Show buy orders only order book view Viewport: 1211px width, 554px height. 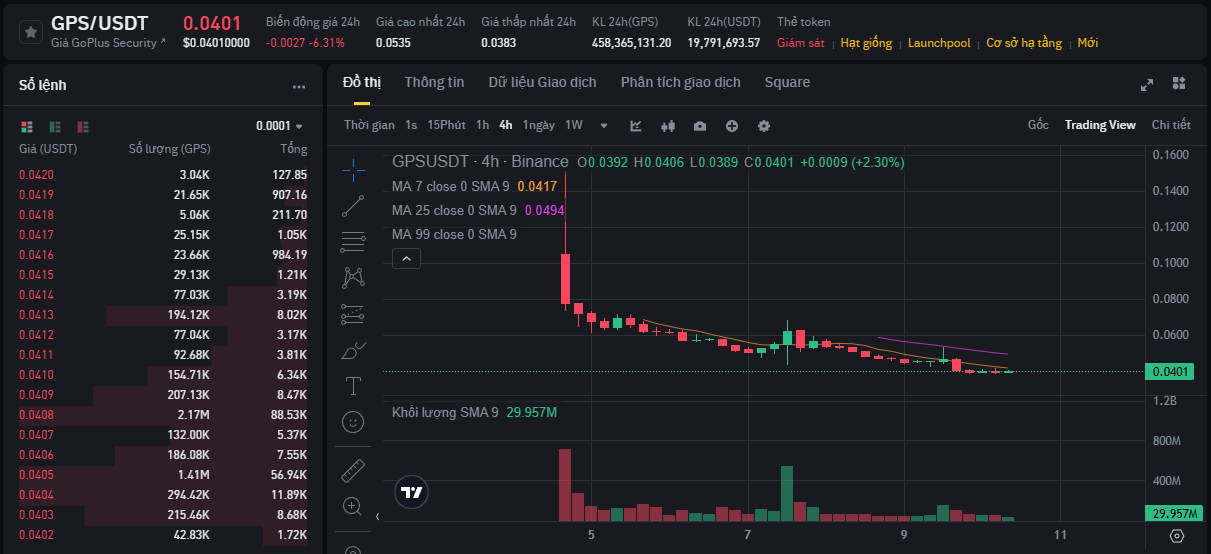(x=55, y=126)
